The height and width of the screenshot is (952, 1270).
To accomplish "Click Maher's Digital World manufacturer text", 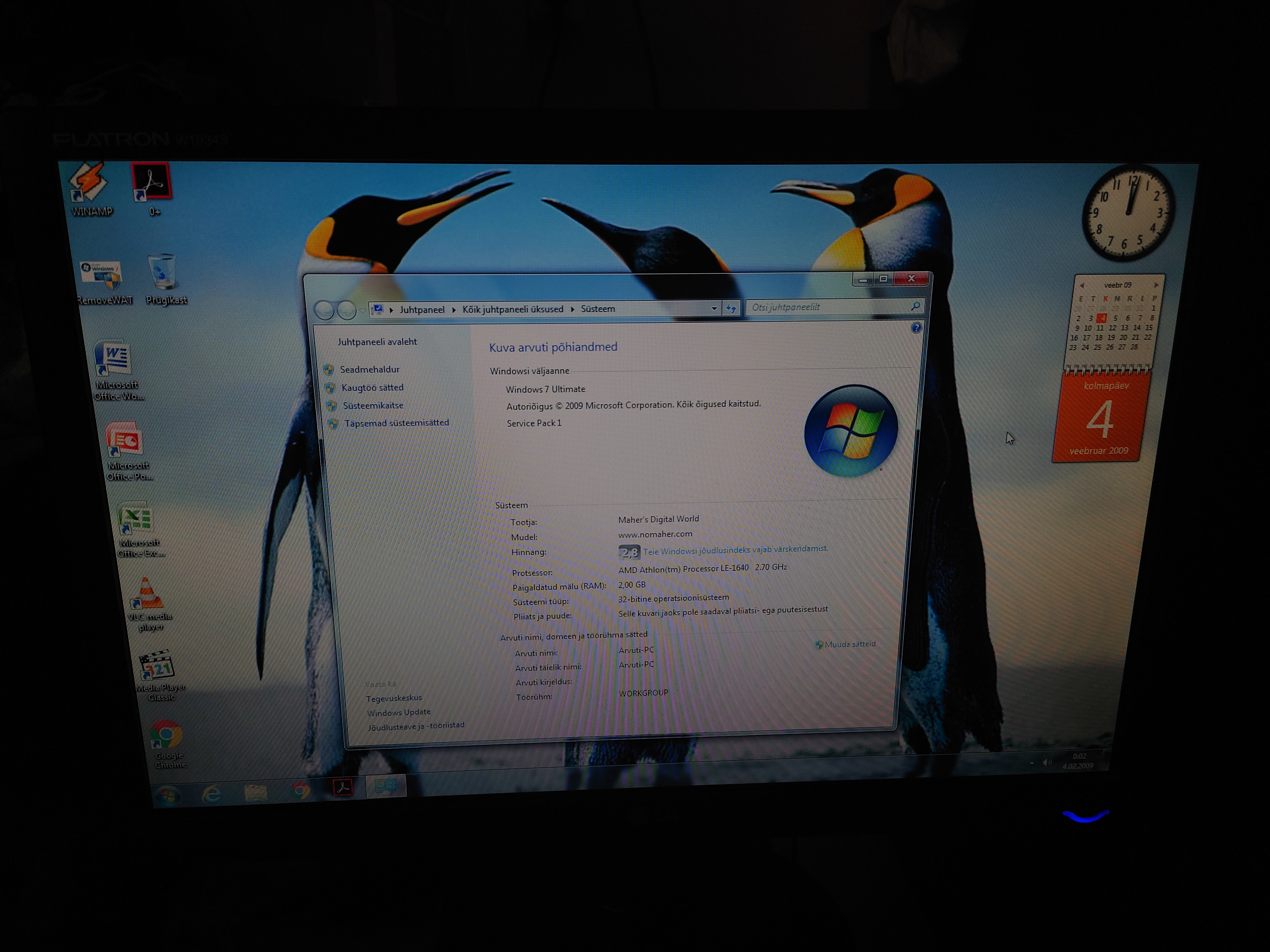I will point(659,519).
